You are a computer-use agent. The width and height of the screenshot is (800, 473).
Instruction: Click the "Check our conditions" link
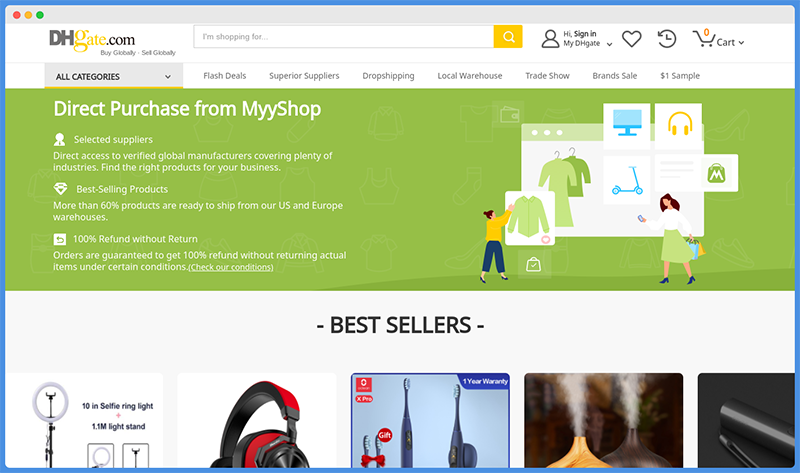[231, 267]
